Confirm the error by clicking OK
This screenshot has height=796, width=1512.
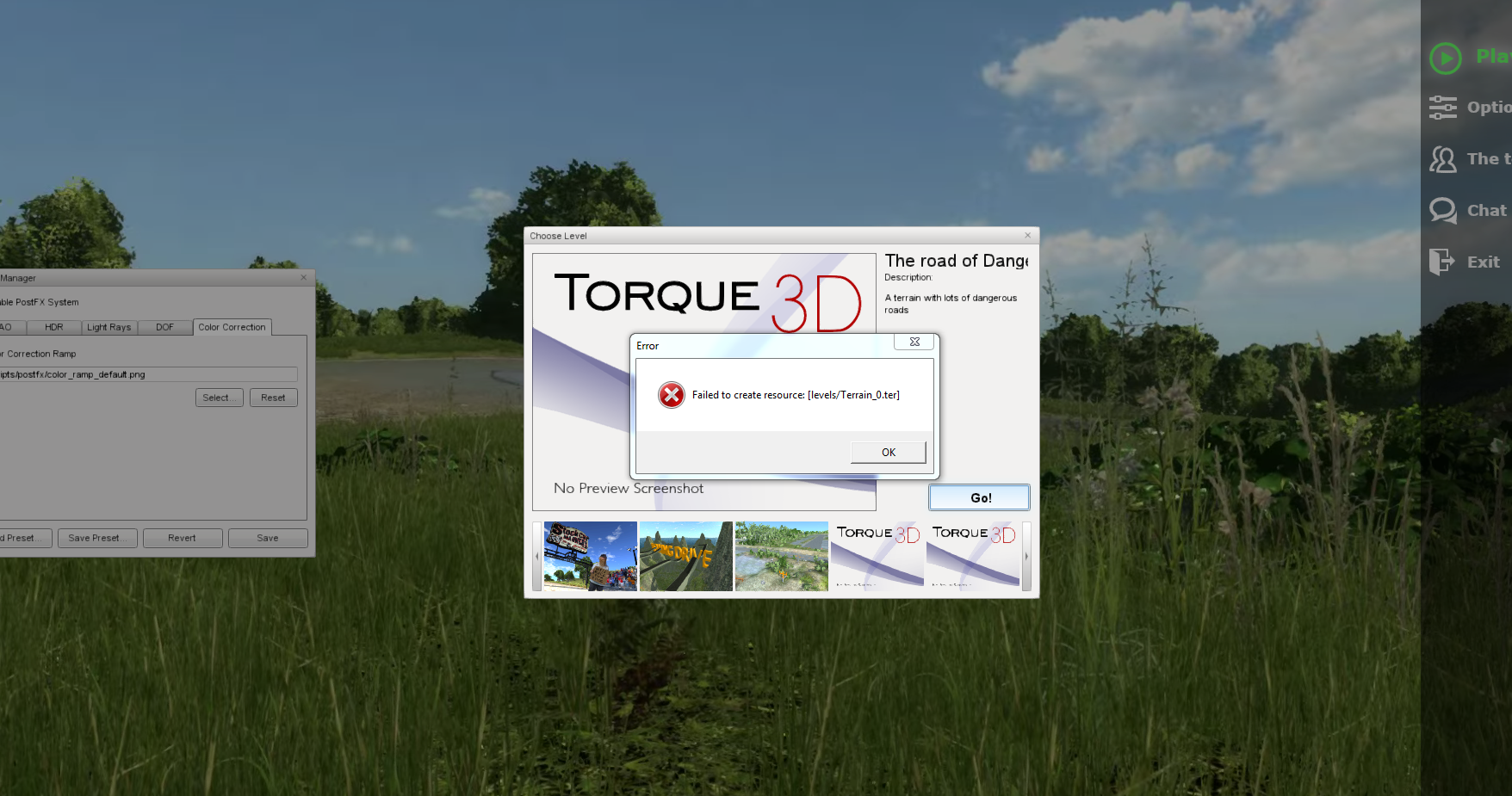pos(889,453)
